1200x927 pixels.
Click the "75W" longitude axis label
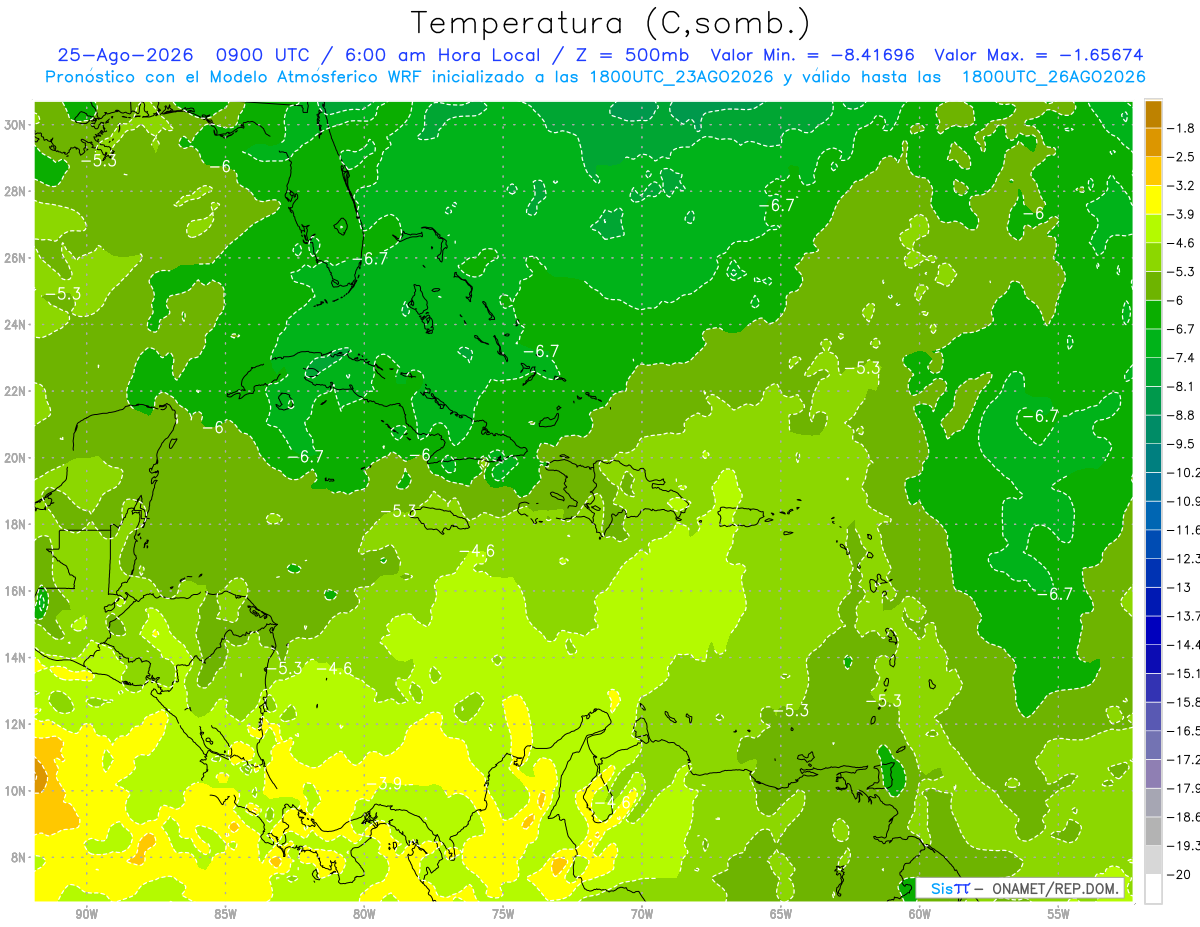coord(503,914)
